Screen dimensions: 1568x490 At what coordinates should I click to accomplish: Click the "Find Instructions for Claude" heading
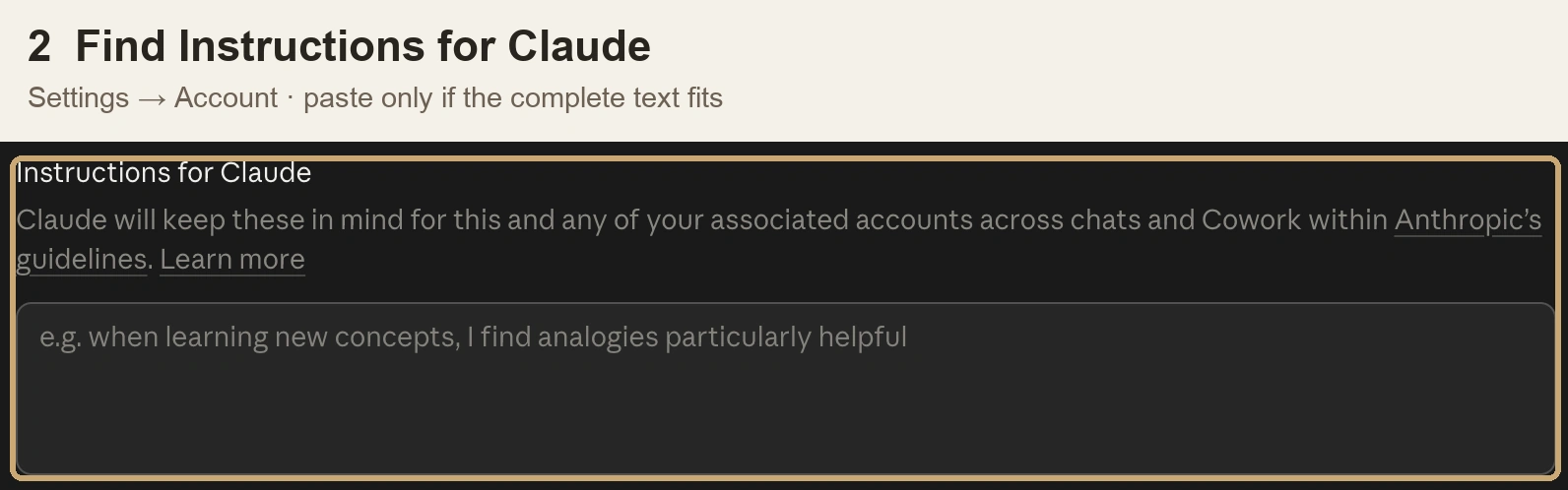[363, 46]
